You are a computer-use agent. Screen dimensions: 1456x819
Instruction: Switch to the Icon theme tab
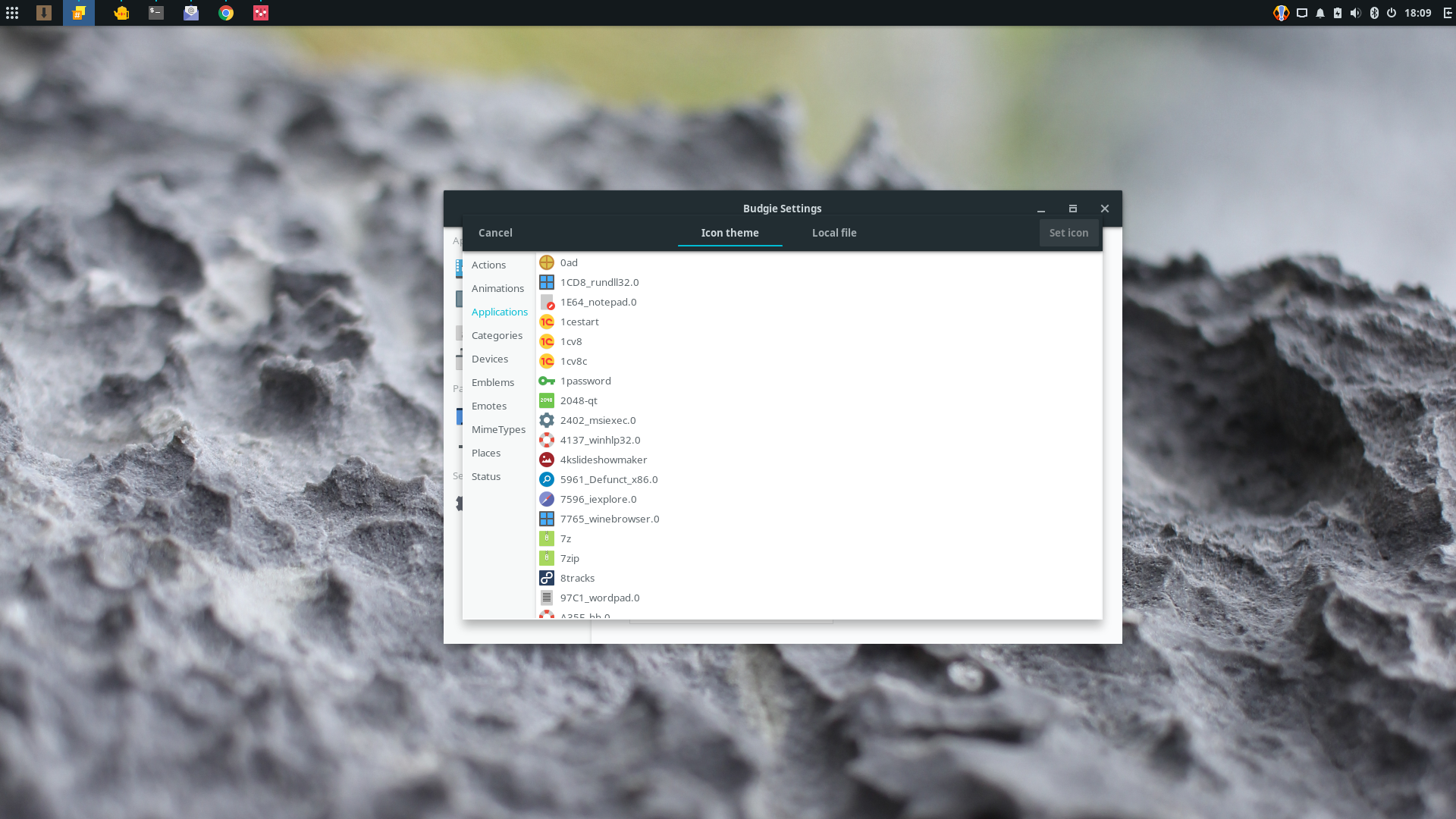point(730,233)
